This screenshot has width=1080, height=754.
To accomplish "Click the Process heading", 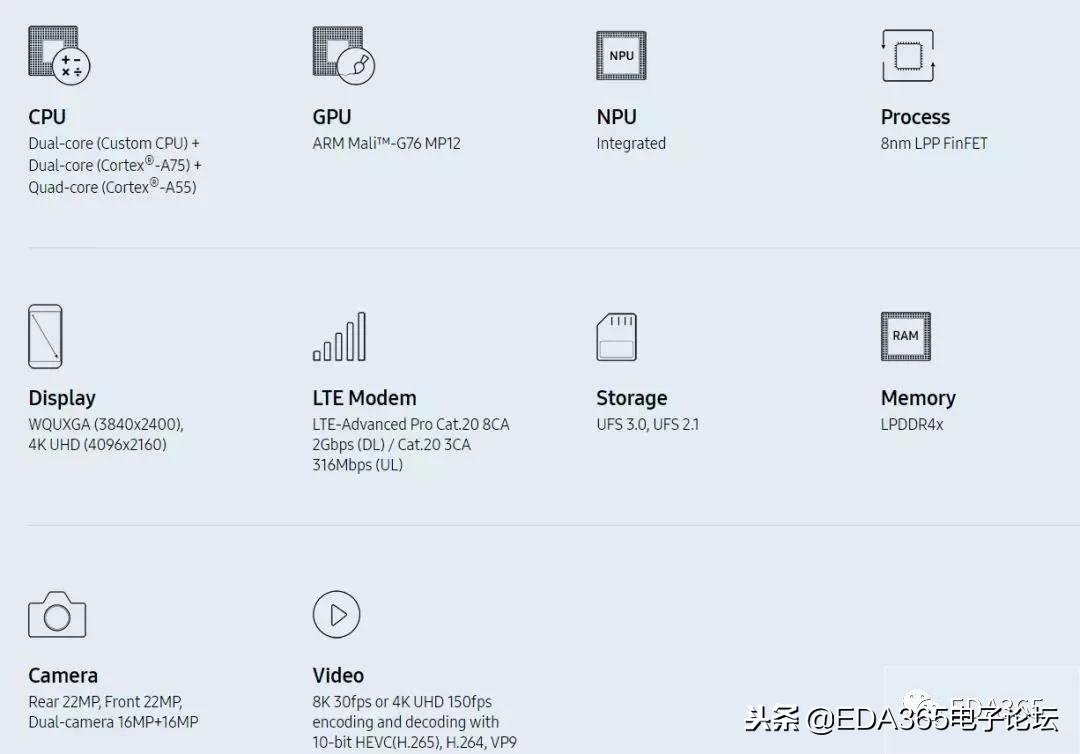I will (915, 117).
